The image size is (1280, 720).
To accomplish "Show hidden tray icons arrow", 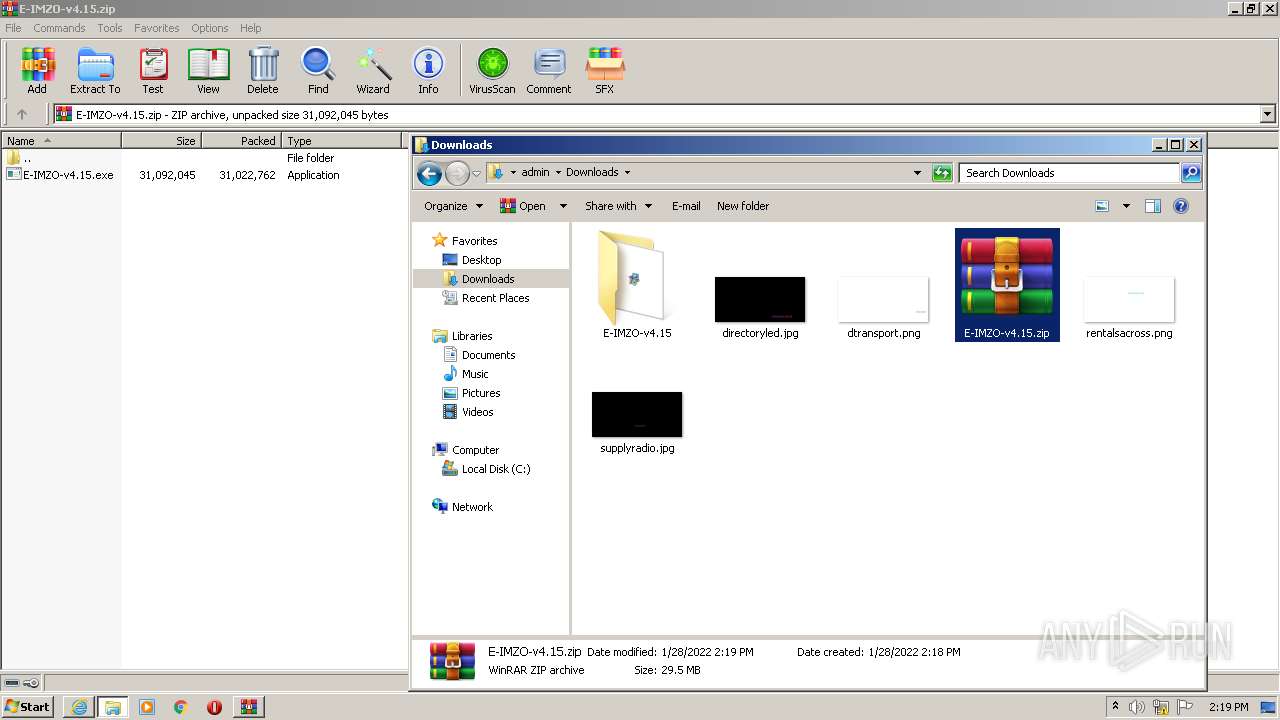I will 1115,707.
